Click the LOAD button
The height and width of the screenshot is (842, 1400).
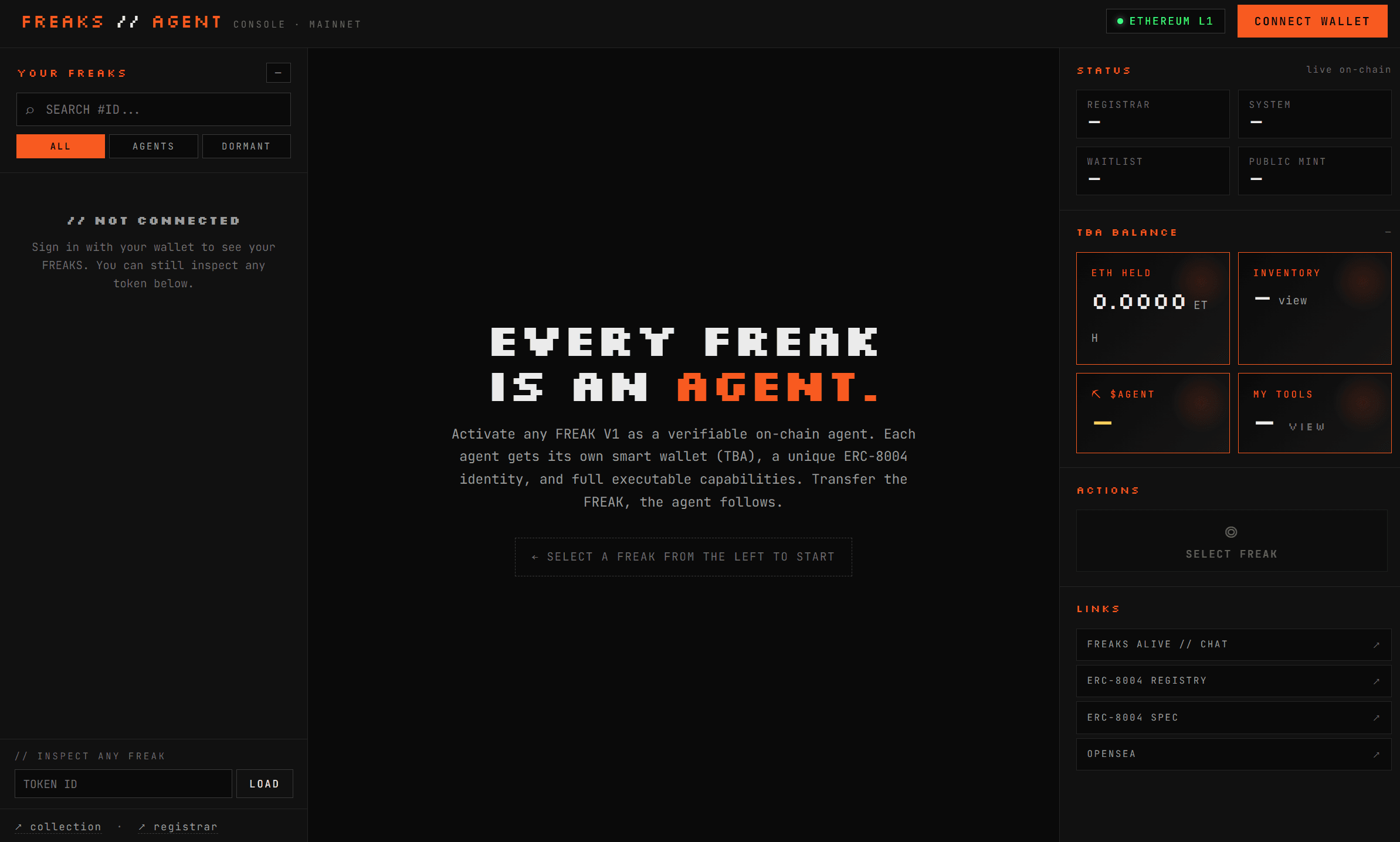pyautogui.click(x=265, y=783)
